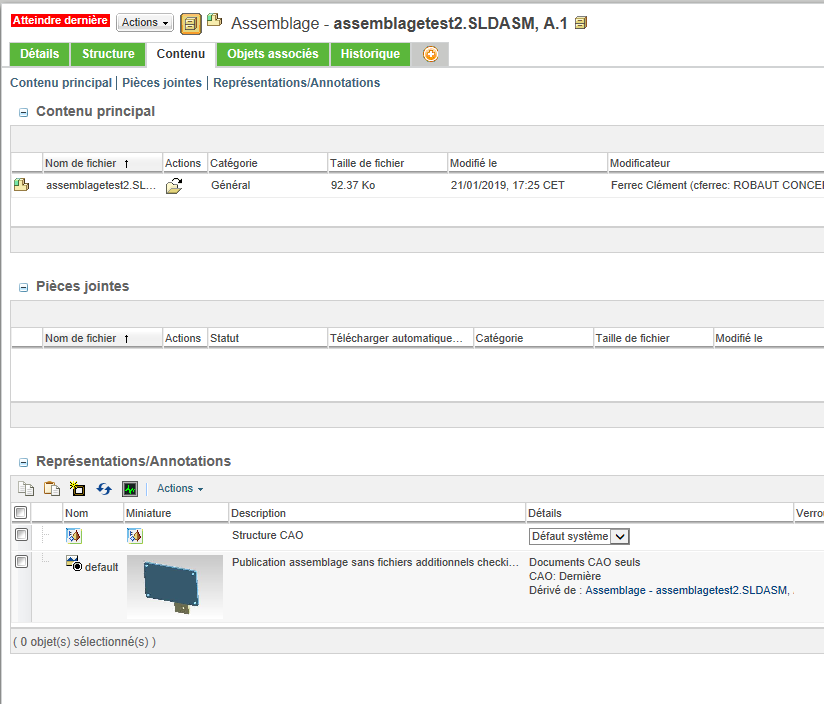824x704 pixels.
Task: Click the copy icon in Représentations toolbar
Action: tap(26, 489)
